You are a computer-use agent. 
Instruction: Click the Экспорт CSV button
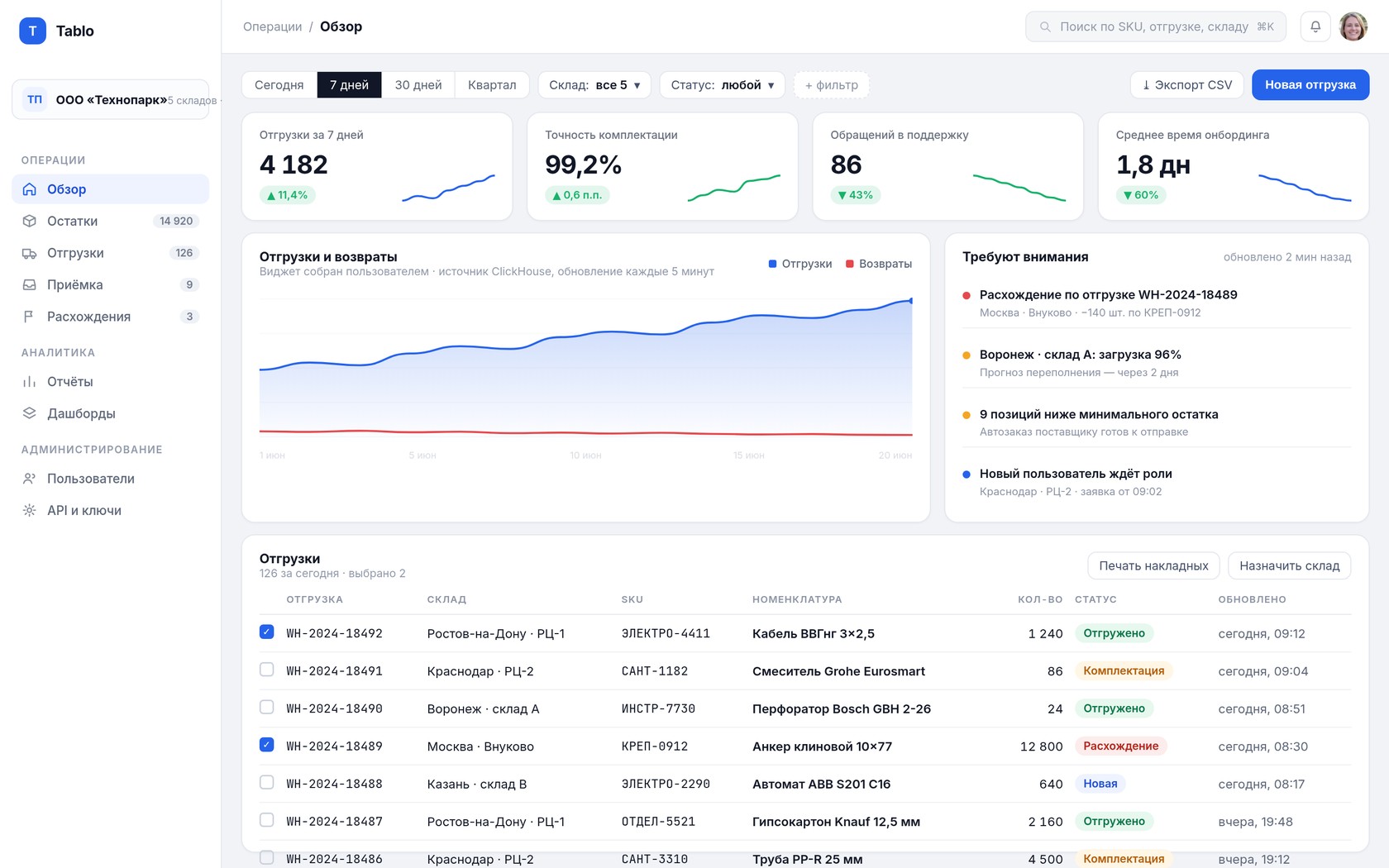[x=1187, y=85]
